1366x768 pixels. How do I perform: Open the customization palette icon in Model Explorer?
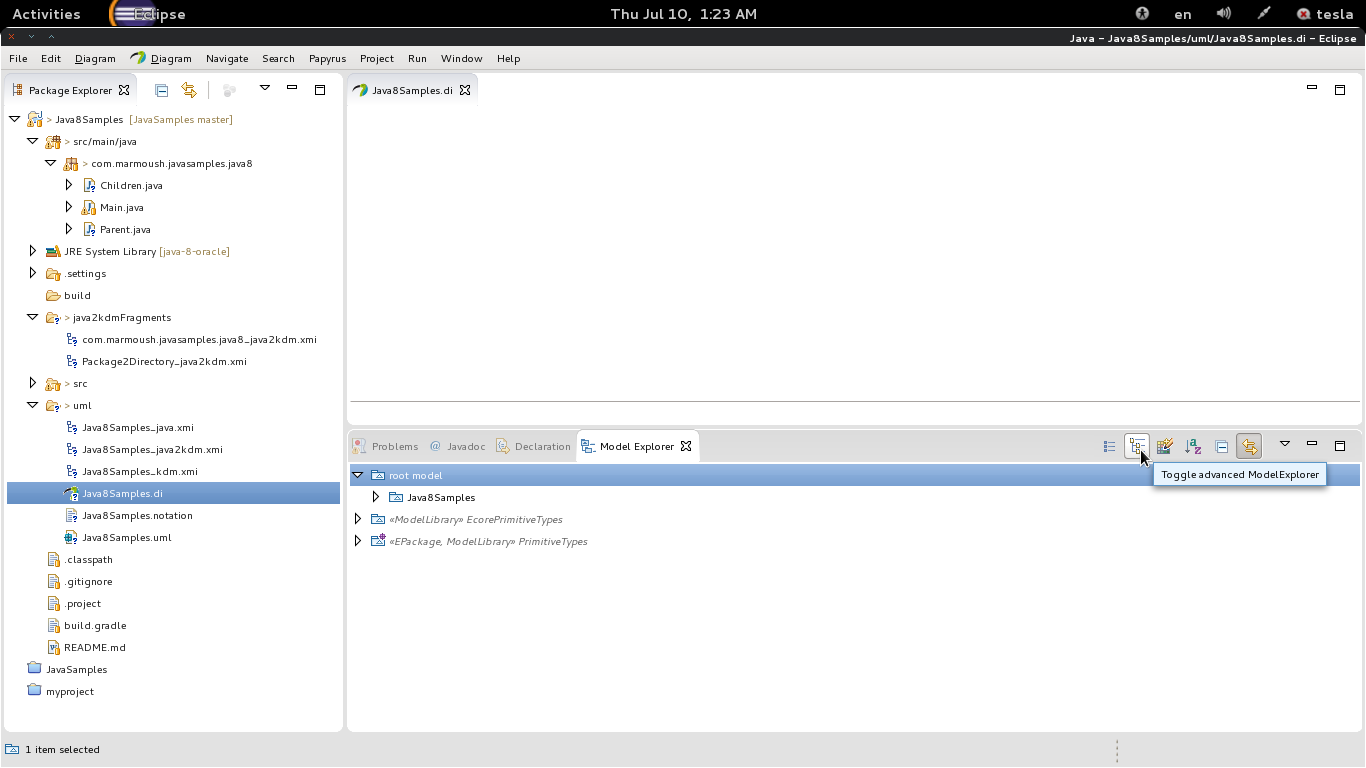tap(1165, 446)
